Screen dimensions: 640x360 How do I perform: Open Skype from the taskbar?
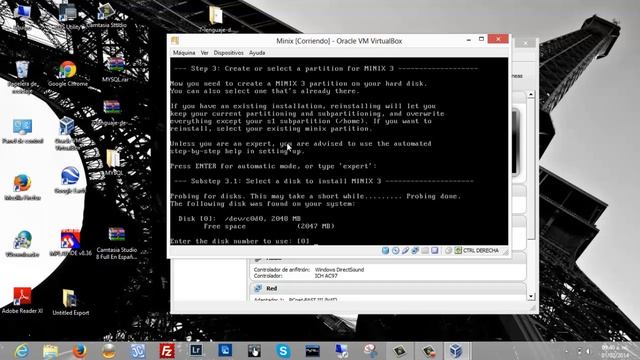[283, 351]
